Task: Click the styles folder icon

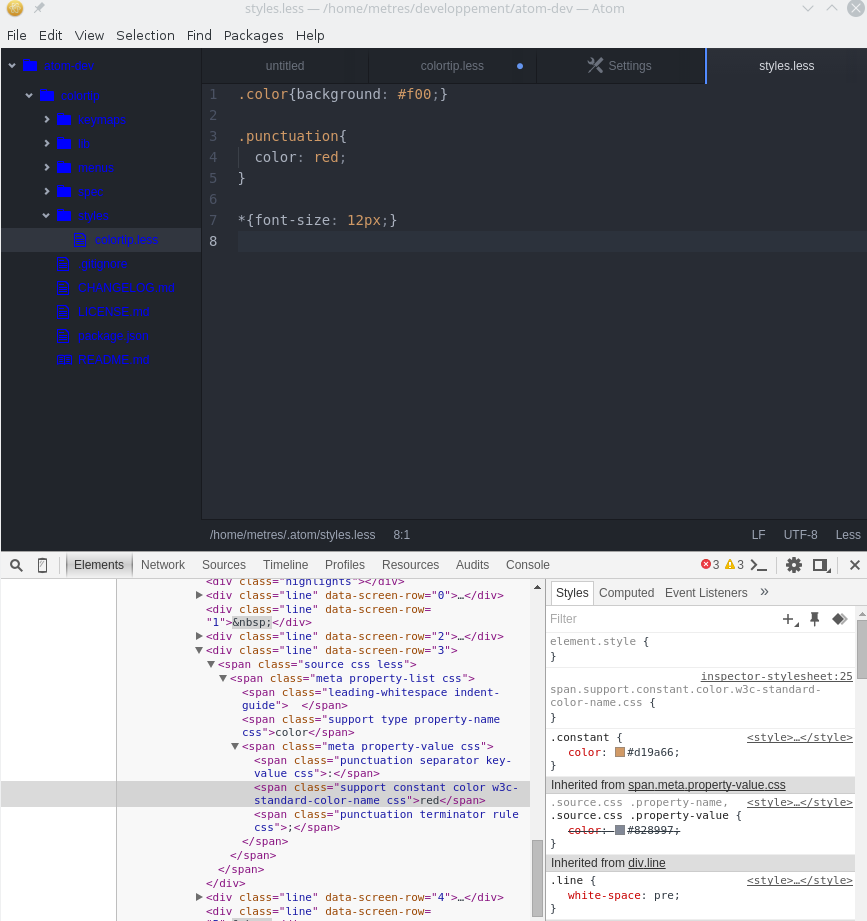Action: point(64,216)
